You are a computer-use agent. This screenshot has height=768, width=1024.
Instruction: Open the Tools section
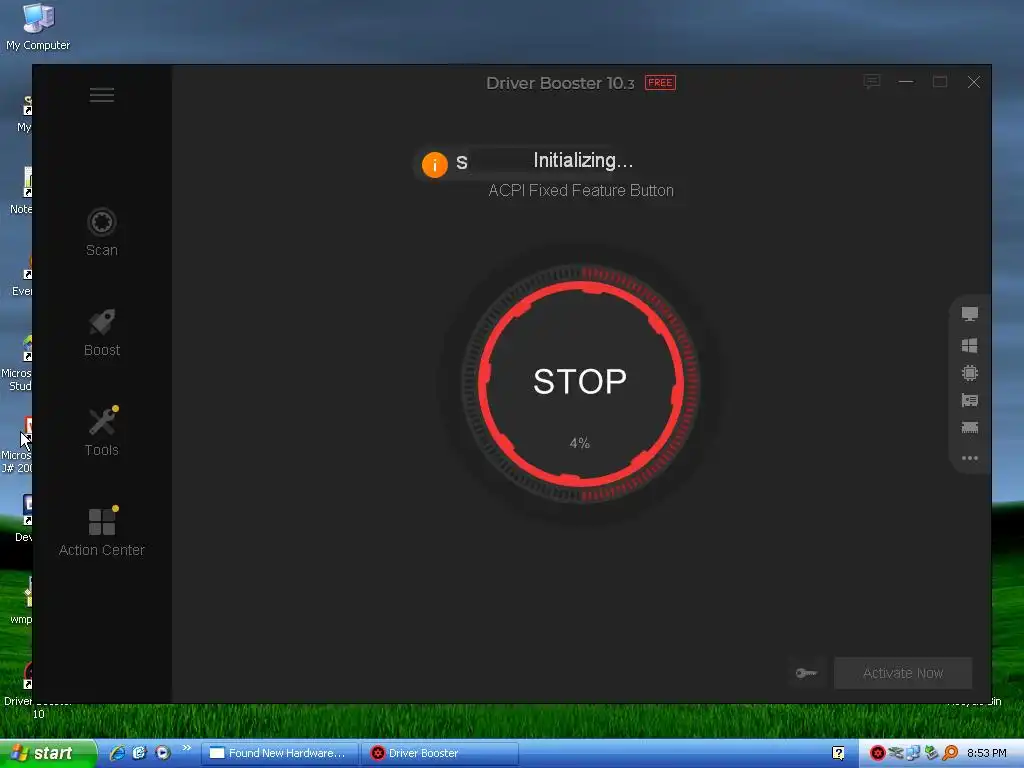pos(102,432)
